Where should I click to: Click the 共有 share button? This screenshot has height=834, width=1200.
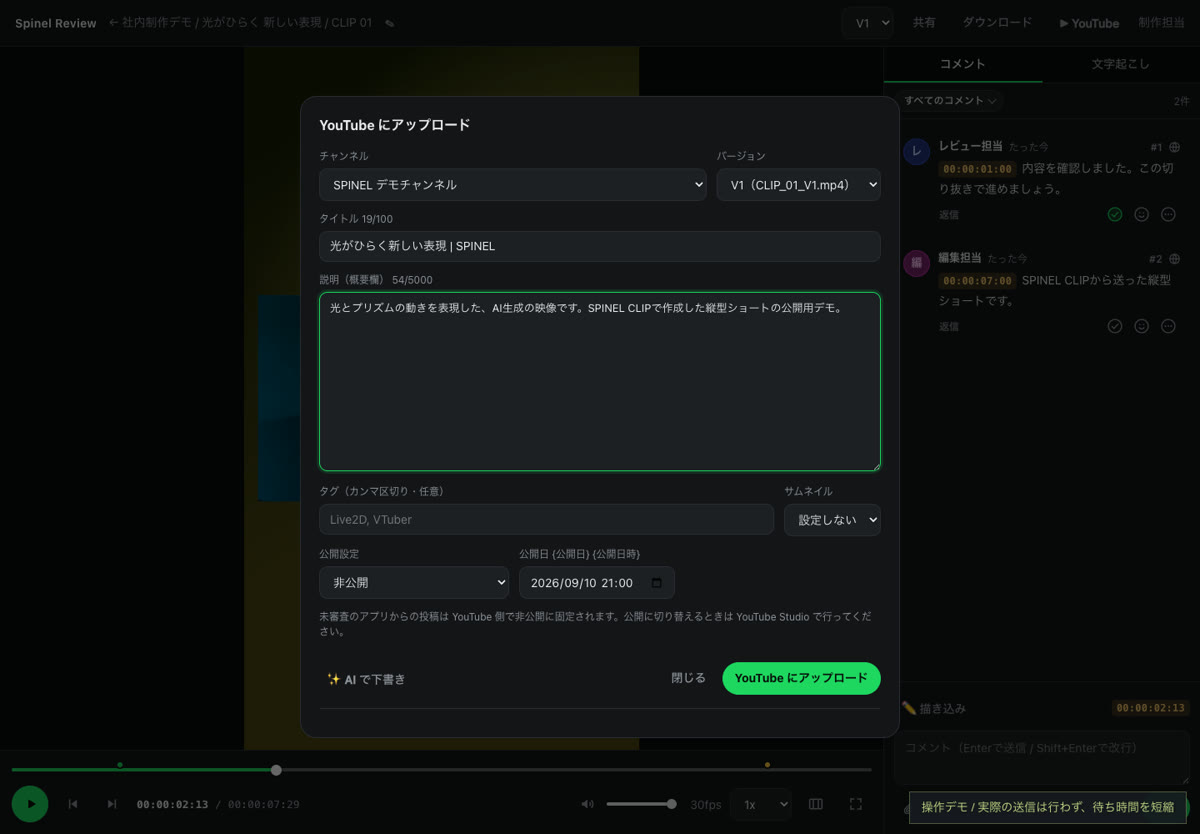924,23
